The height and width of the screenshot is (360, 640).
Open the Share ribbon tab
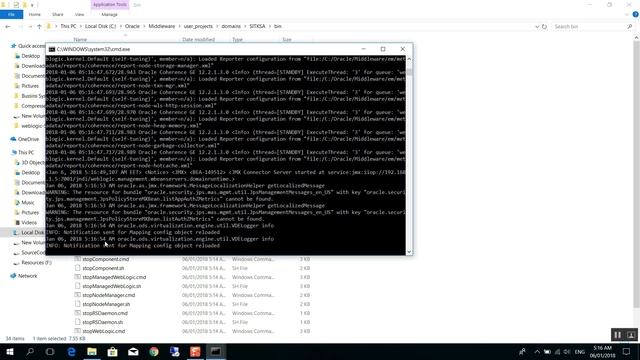58,14
